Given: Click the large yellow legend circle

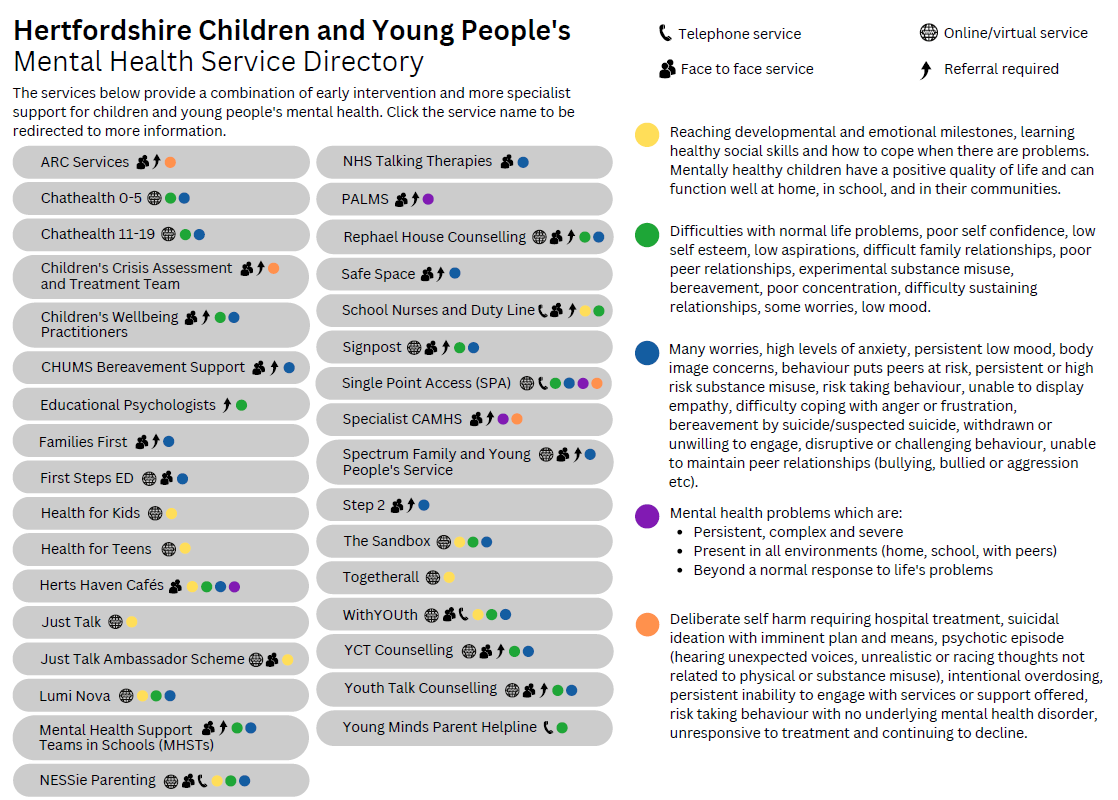Looking at the screenshot, I should tap(647, 134).
